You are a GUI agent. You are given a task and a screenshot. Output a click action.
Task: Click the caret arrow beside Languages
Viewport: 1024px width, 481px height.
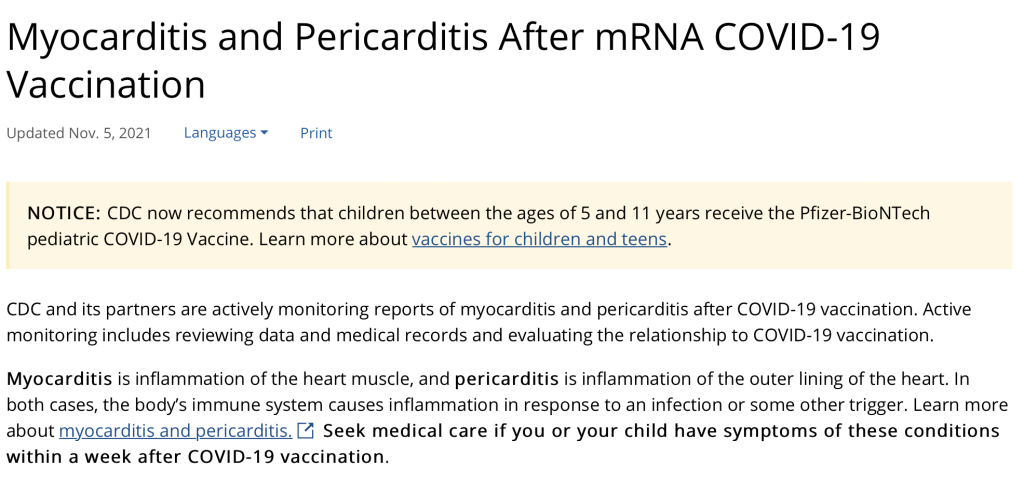tap(264, 133)
